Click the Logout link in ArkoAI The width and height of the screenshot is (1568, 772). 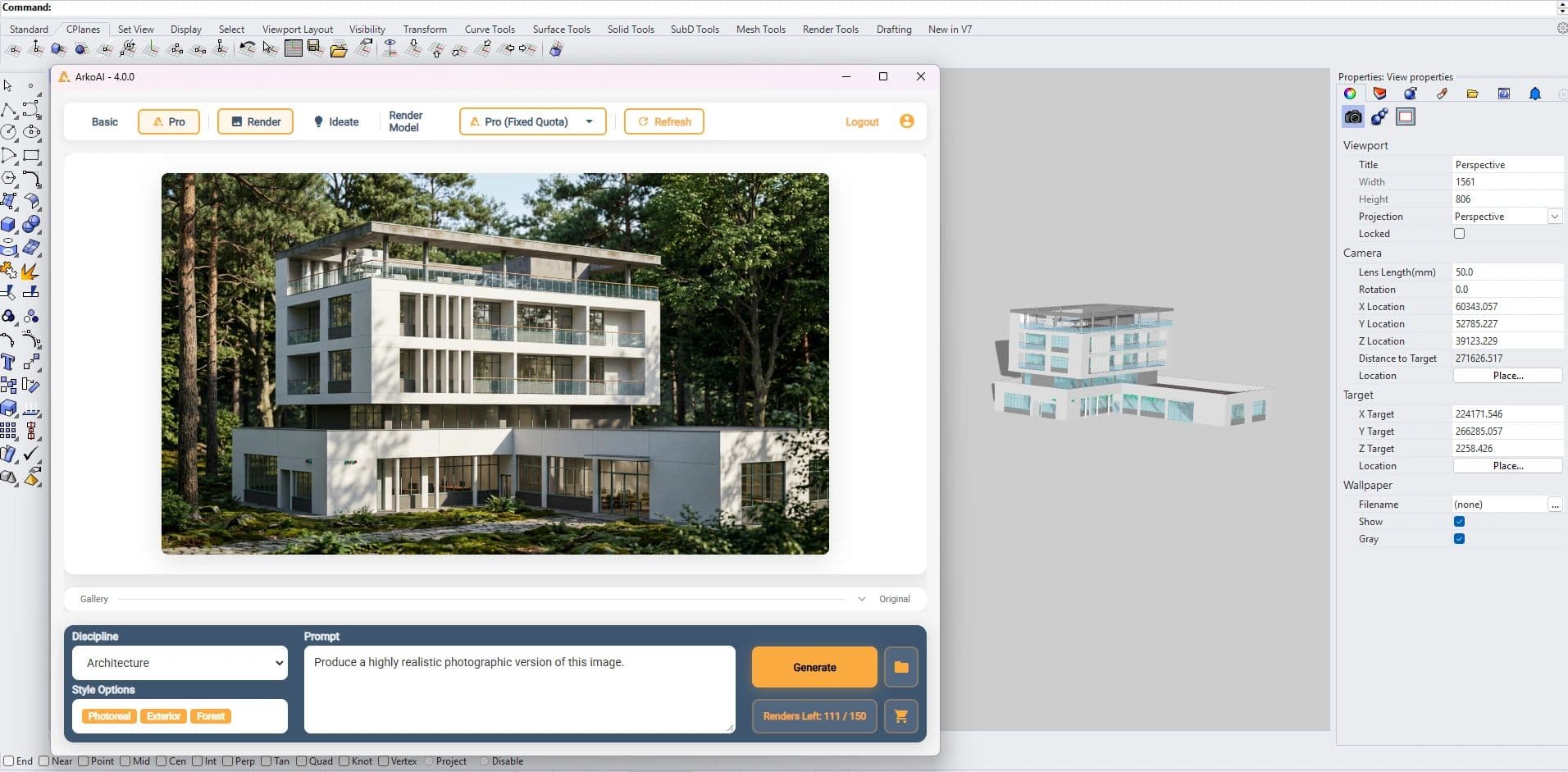pos(862,121)
